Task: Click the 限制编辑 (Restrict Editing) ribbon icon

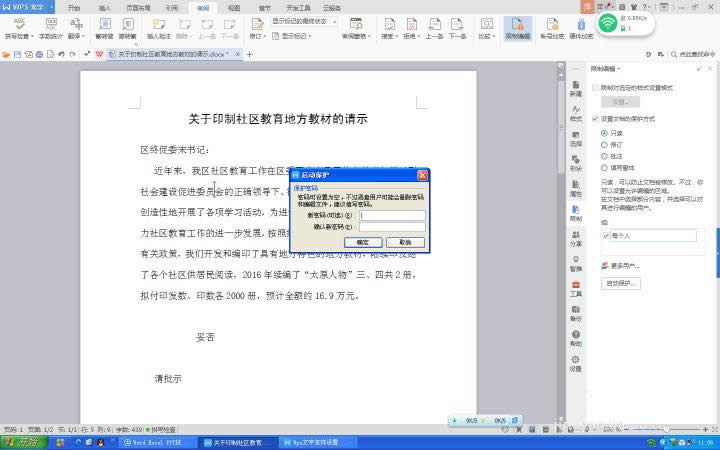Action: tap(516, 27)
